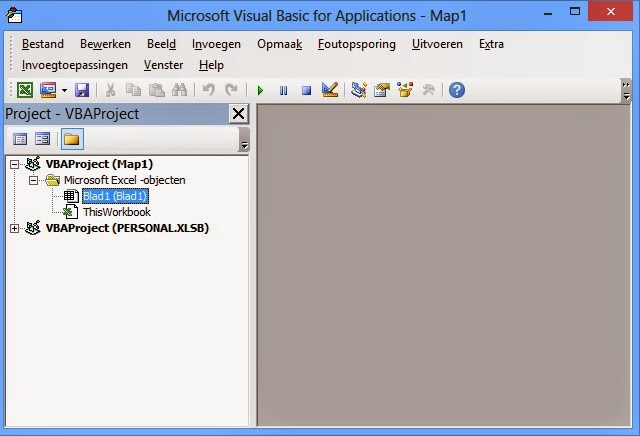The height and width of the screenshot is (436, 640).
Task: Close the Project - VBAProject pane
Action: point(238,114)
